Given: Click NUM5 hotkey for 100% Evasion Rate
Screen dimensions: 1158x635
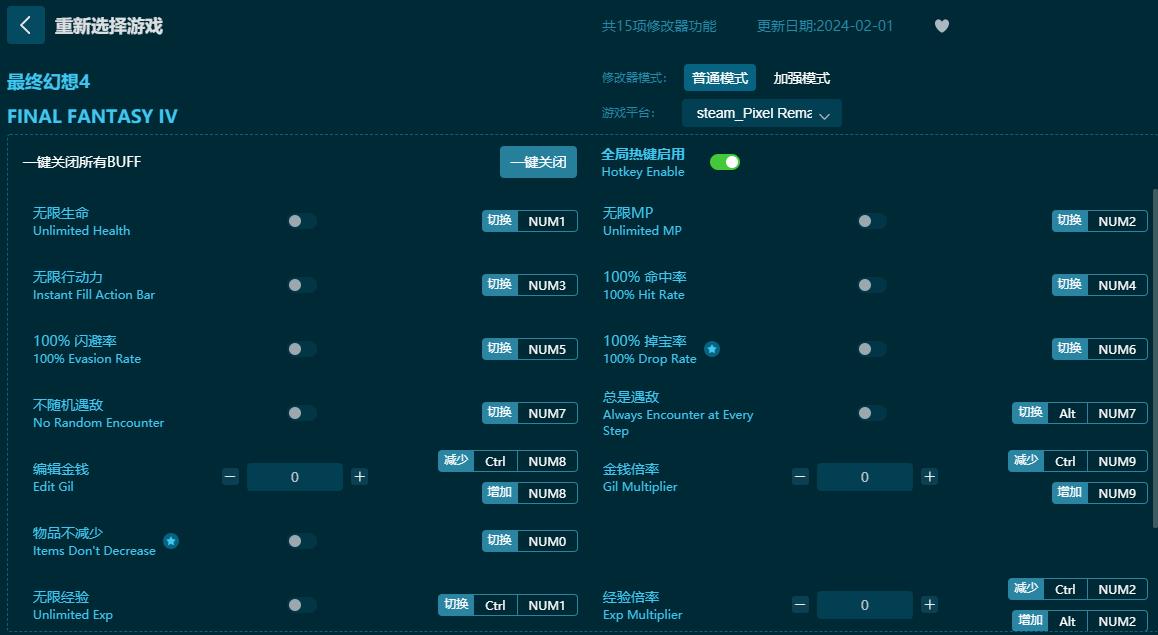Looking at the screenshot, I should pyautogui.click(x=547, y=349).
